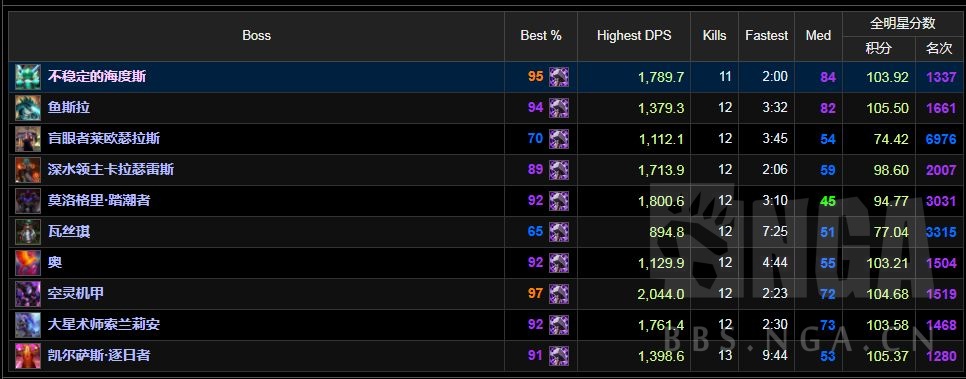Click all-star points 105.50 for 鱼斯拉
This screenshot has height=379, width=966.
(x=888, y=108)
